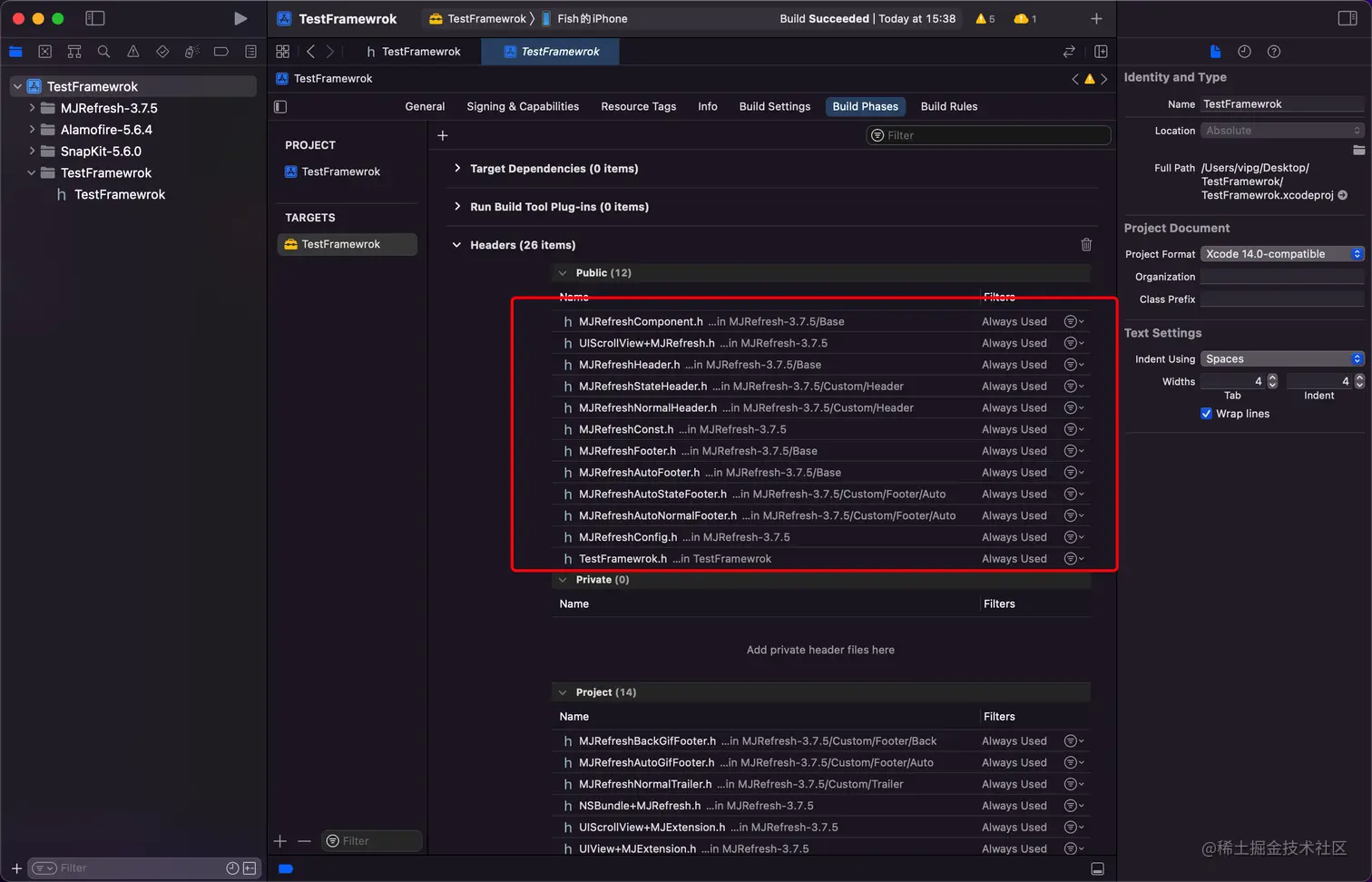The height and width of the screenshot is (882, 1372).
Task: Open the Issue navigator warning icon
Action: 133,52
